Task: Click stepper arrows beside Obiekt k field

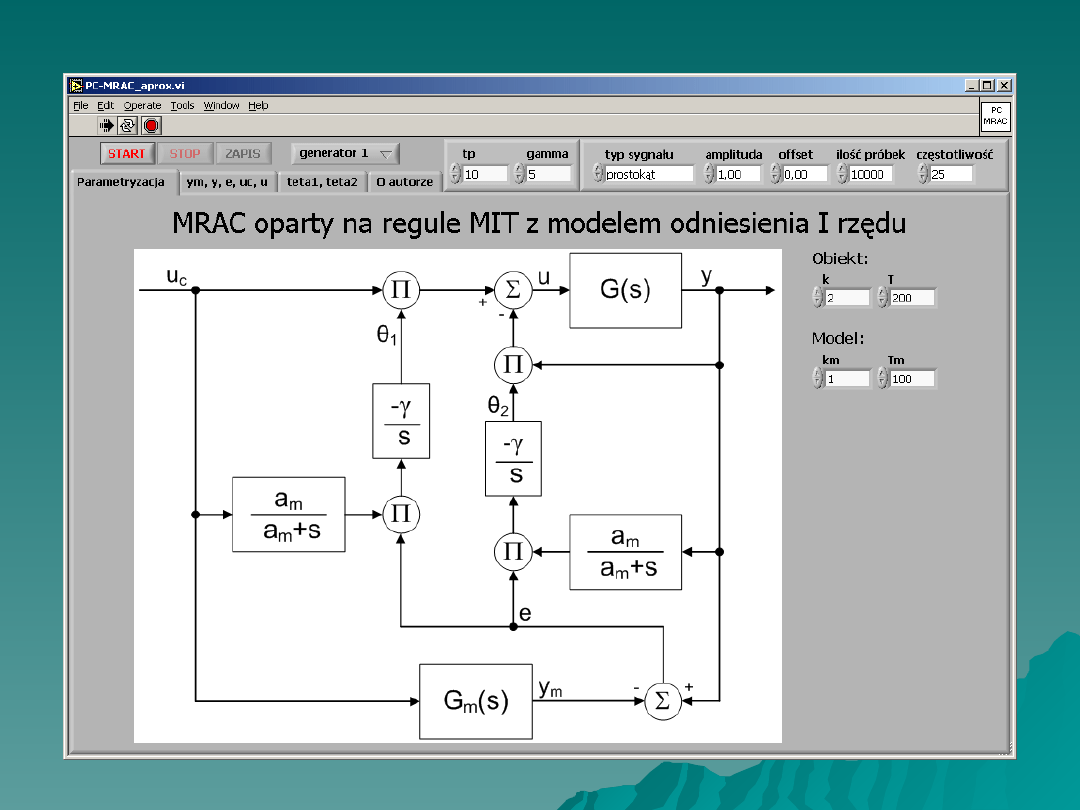Action: pyautogui.click(x=817, y=297)
